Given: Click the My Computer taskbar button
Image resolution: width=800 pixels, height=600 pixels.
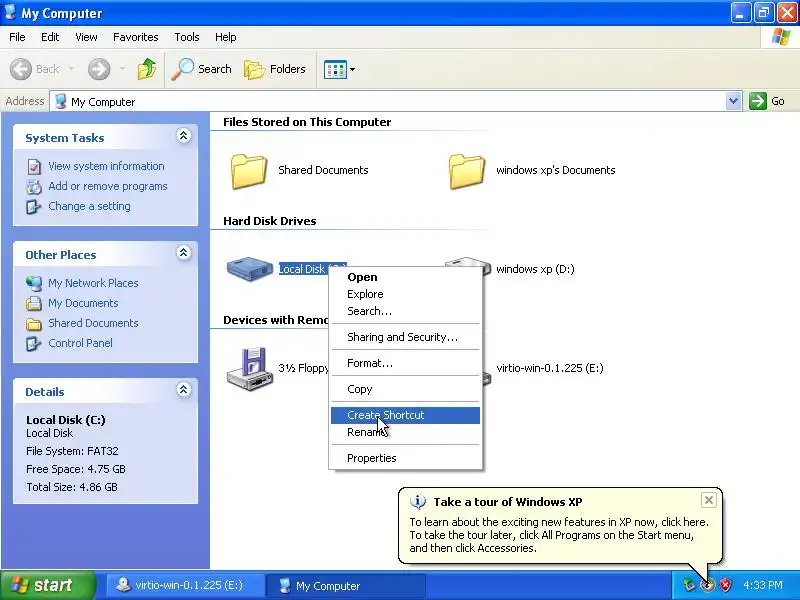Looking at the screenshot, I should click(346, 586).
